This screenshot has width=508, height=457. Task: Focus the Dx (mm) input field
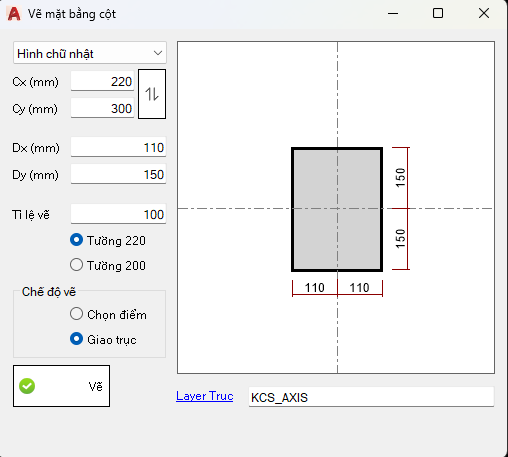[x=118, y=147]
